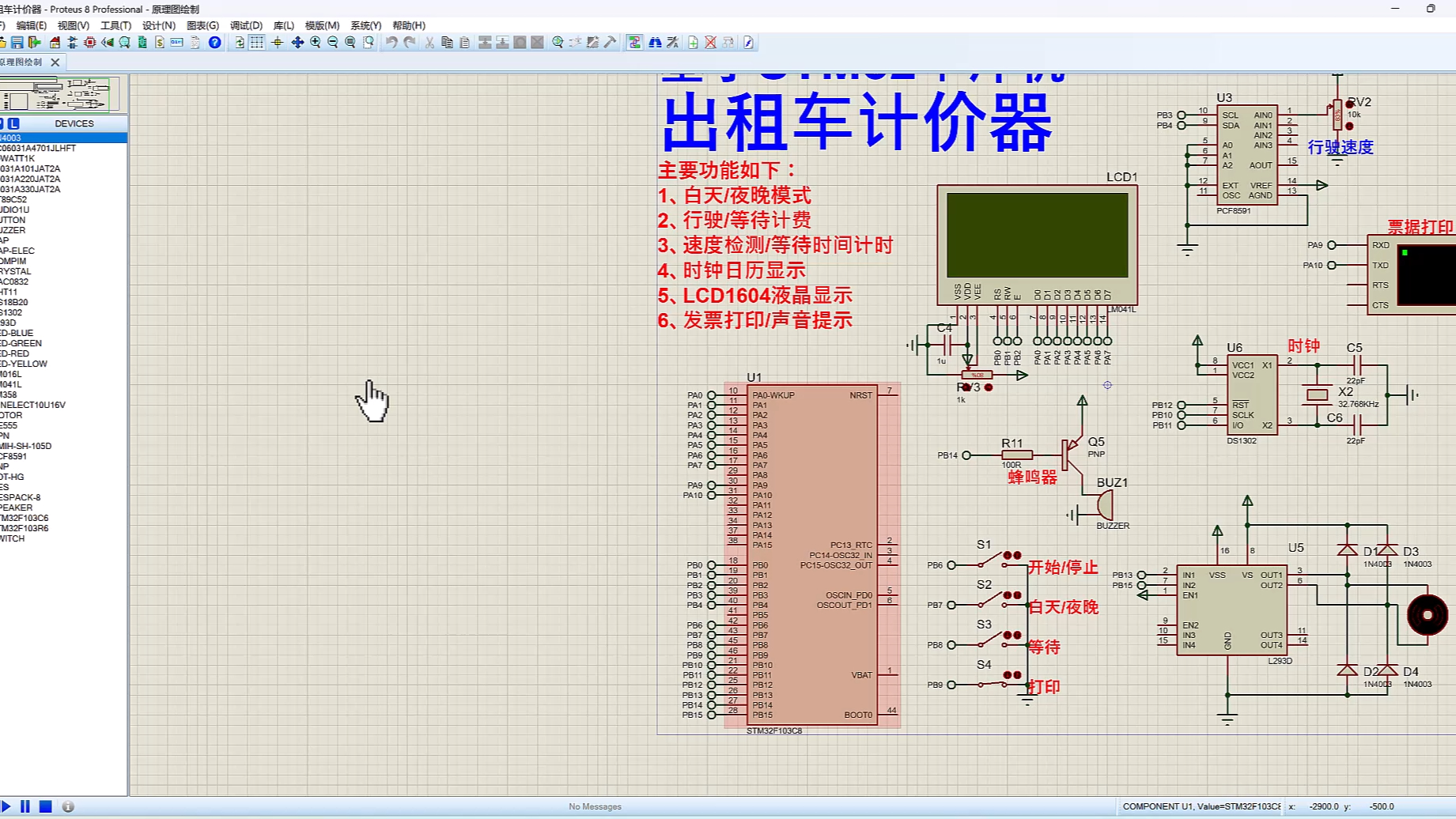
Task: Click the Zoom Out magnifier
Action: click(x=333, y=43)
